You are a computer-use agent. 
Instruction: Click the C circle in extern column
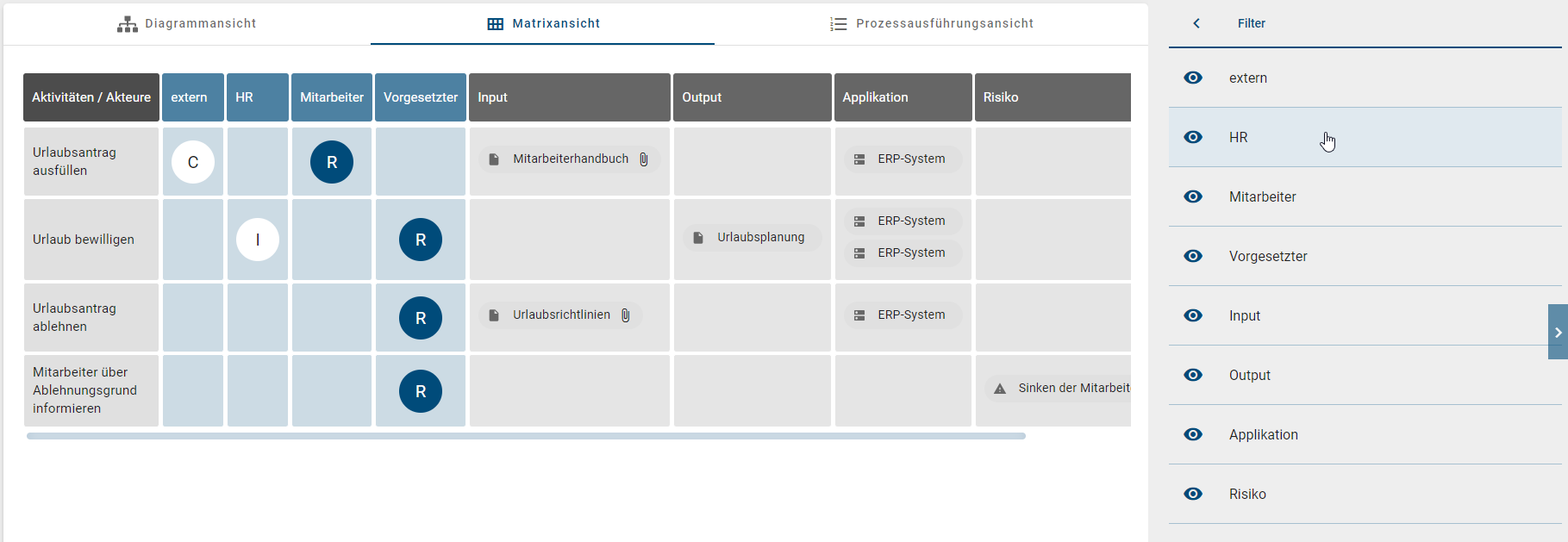click(193, 162)
